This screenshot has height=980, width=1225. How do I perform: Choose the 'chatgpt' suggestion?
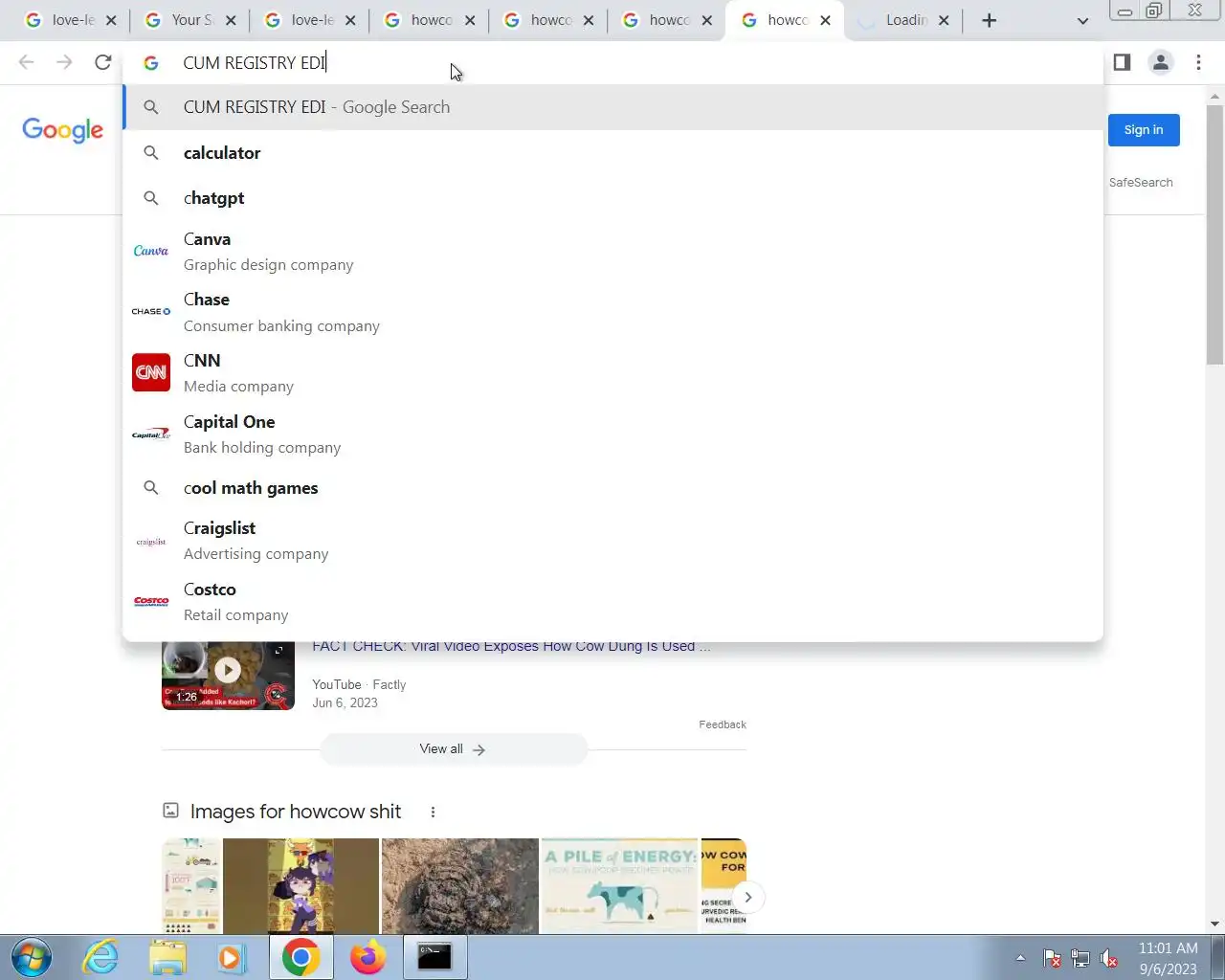pos(612,198)
